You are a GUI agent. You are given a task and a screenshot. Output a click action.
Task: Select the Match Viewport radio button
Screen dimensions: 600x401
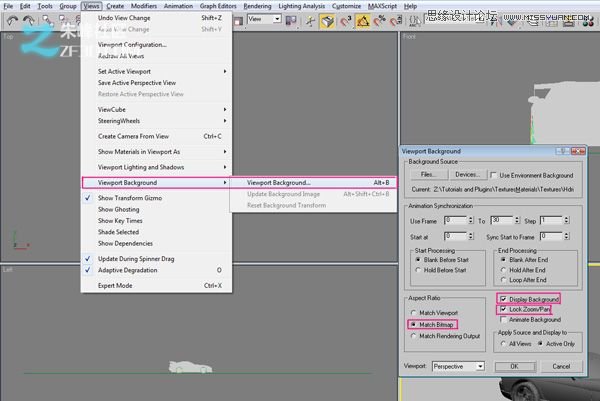pos(415,313)
